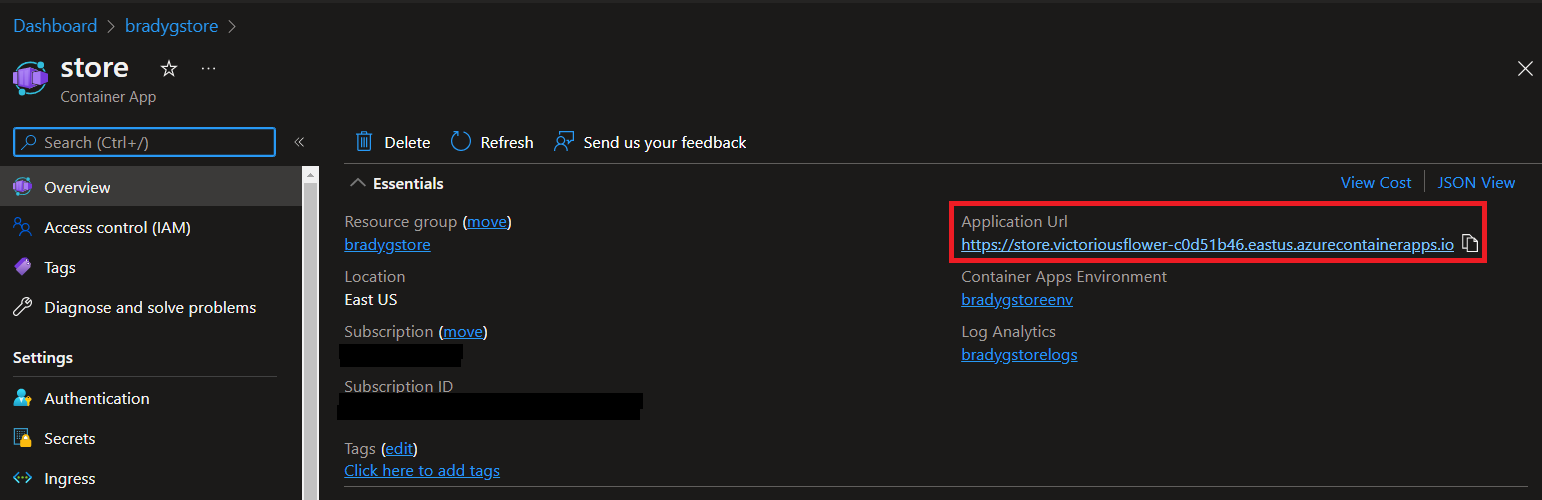Click the purple Tags icon
This screenshot has width=1542, height=500.
[22, 267]
